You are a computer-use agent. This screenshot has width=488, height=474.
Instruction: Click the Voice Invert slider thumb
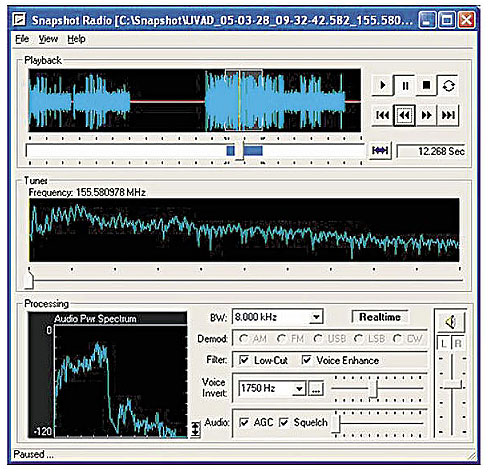373,389
